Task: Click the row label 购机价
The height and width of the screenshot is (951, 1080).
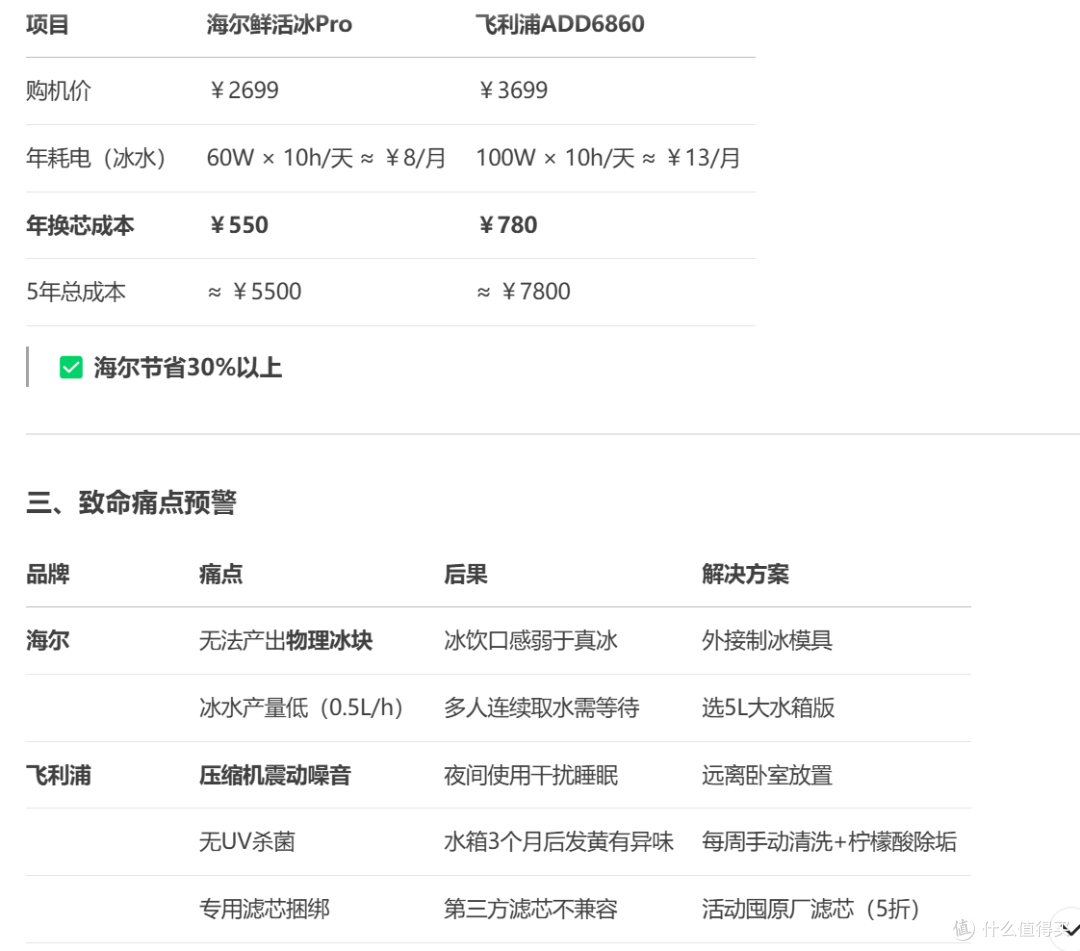Action: 59,90
